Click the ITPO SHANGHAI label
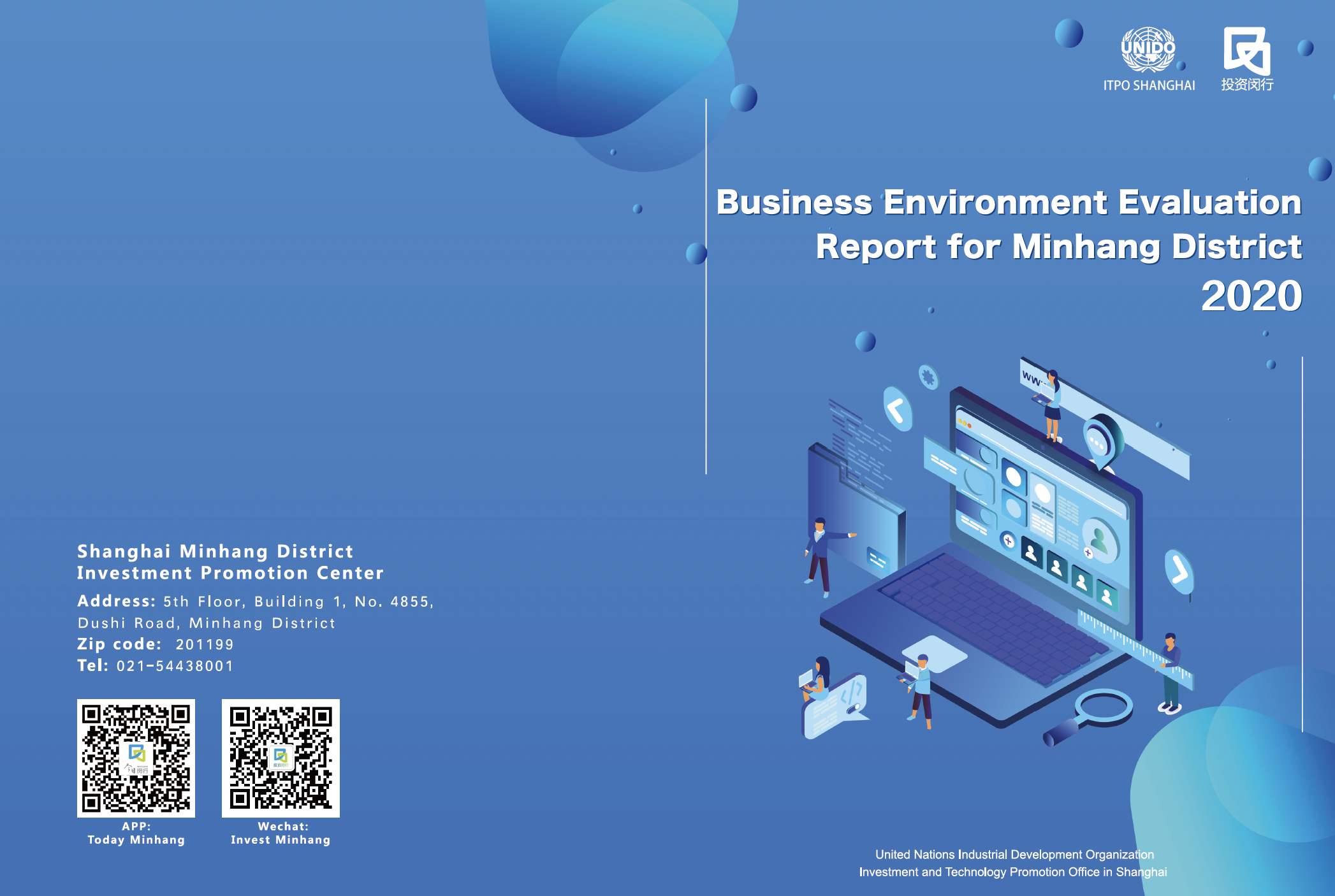The image size is (1335, 896). (1149, 85)
